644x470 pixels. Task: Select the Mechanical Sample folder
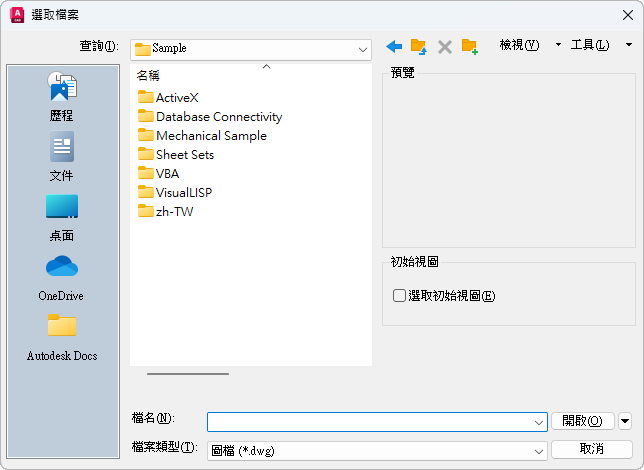[x=210, y=136]
